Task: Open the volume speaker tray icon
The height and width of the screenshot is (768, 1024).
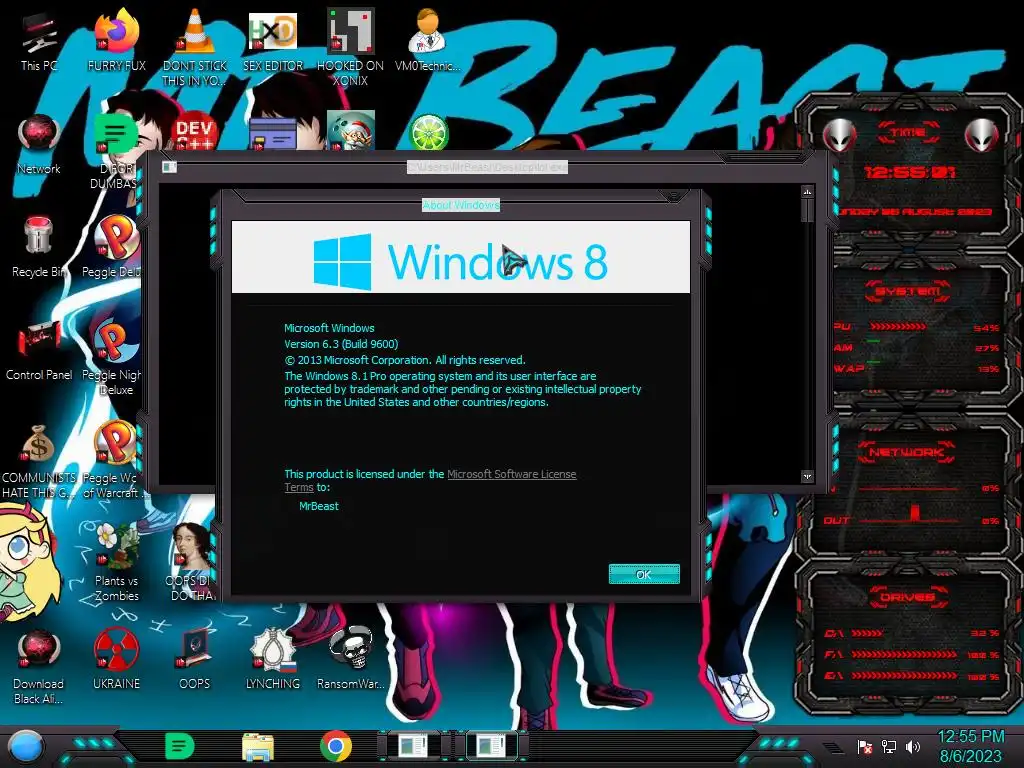Action: point(913,746)
